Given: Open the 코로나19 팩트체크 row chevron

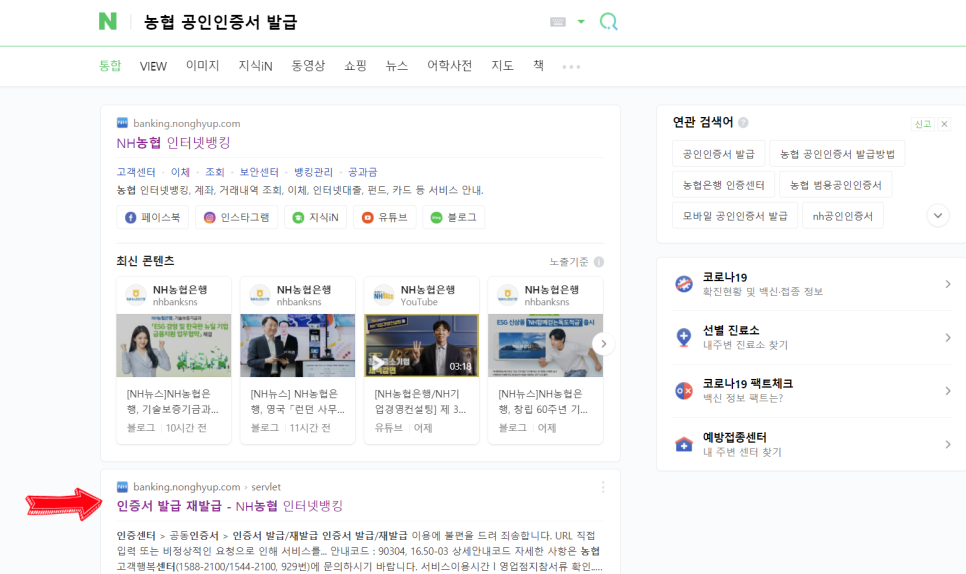Looking at the screenshot, I should click(x=948, y=390).
